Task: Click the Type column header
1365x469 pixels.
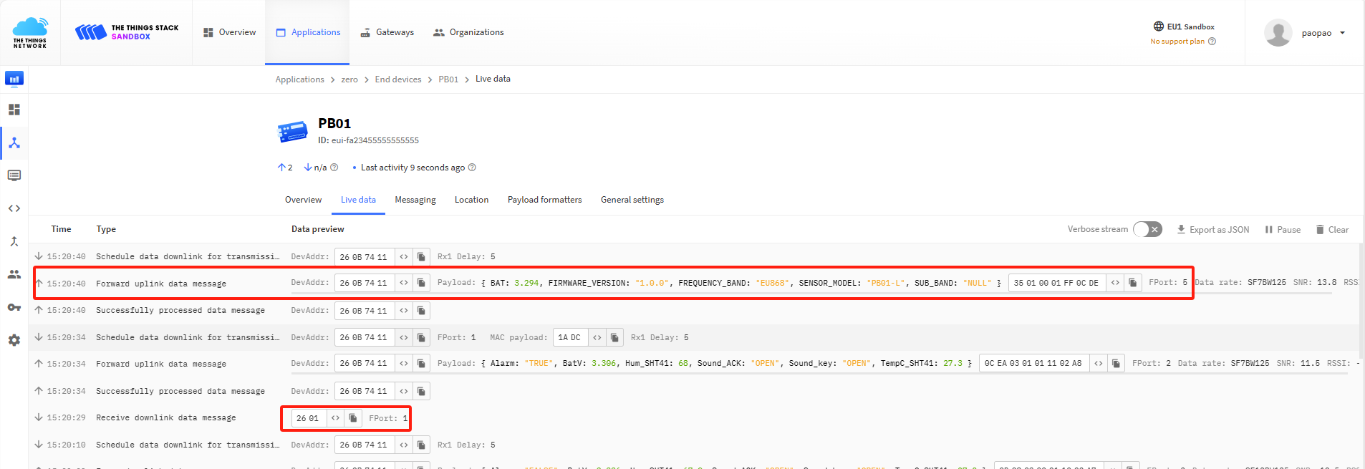Action: click(106, 230)
